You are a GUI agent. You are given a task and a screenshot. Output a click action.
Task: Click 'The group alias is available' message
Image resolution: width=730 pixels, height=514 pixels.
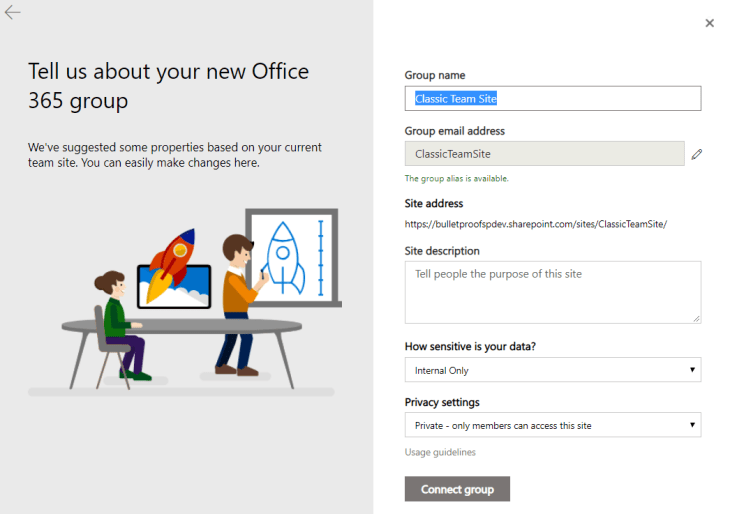[x=456, y=178]
